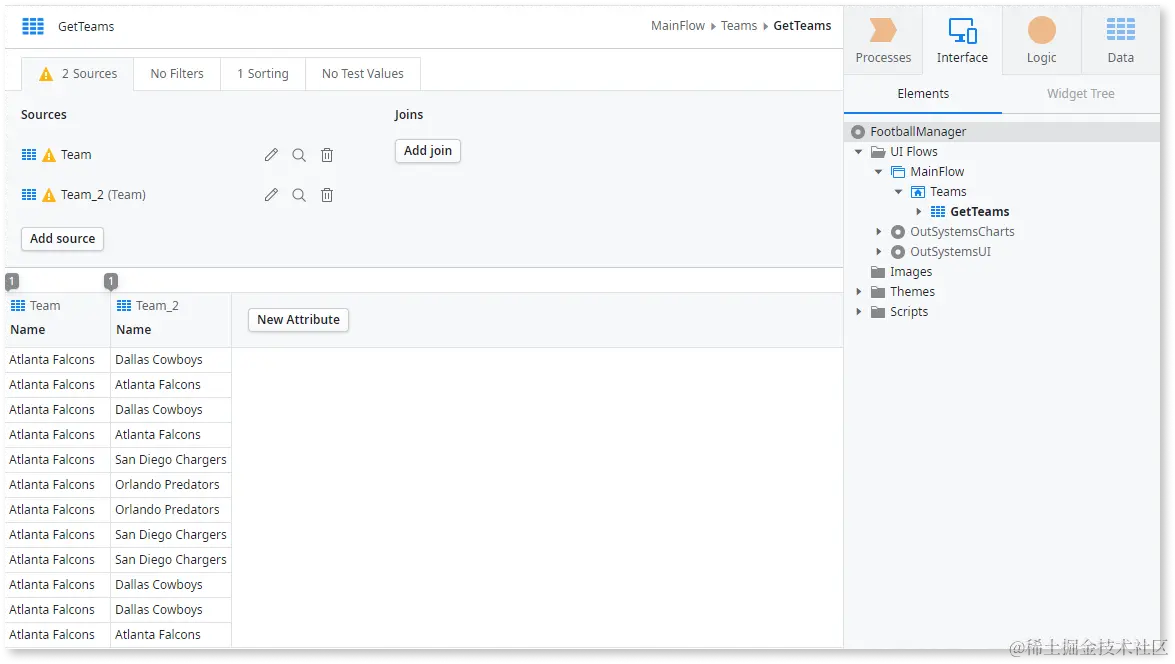Click the sort badge above the Team column
This screenshot has height=664, width=1175.
coord(12,282)
